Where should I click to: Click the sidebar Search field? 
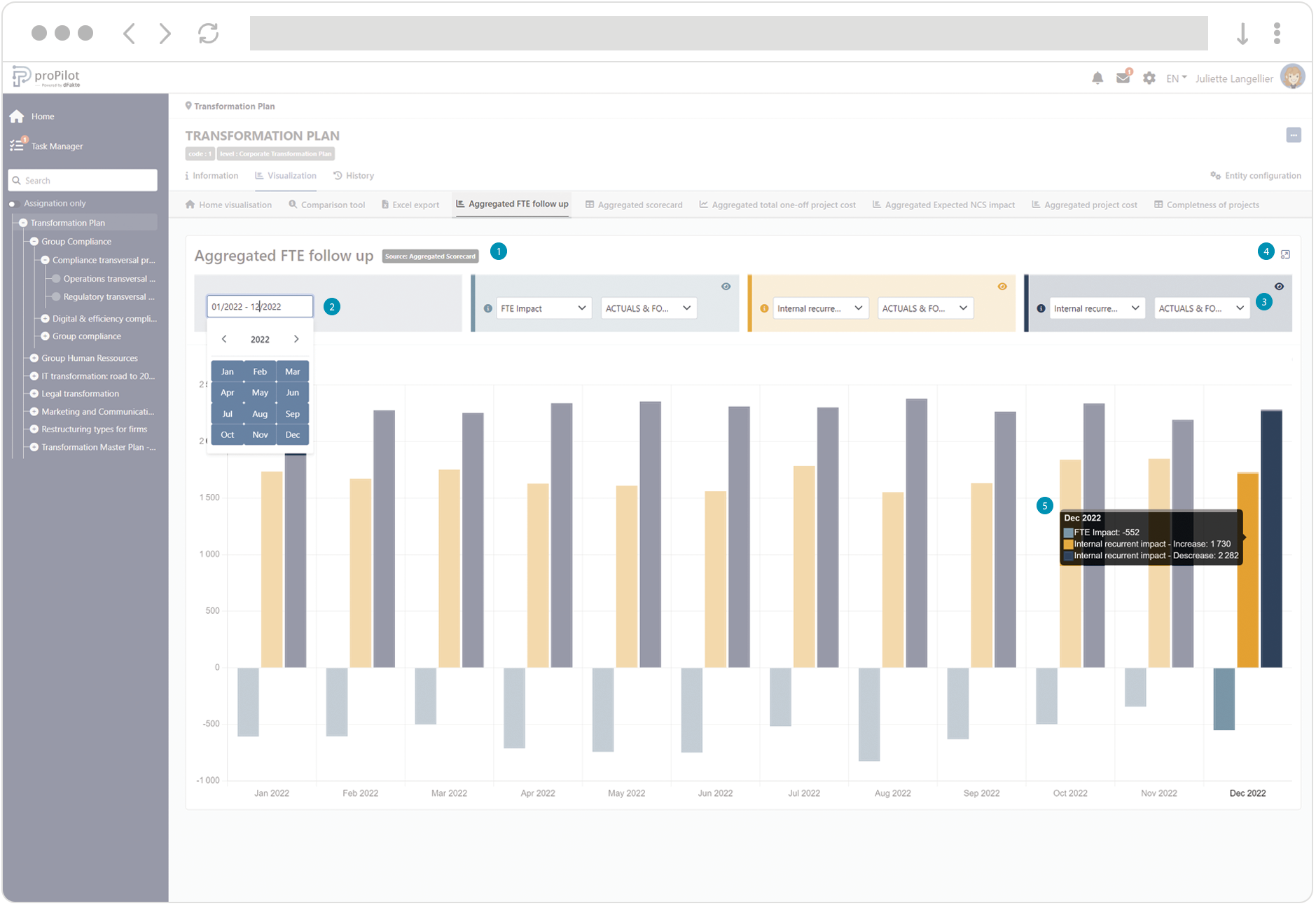(x=83, y=180)
